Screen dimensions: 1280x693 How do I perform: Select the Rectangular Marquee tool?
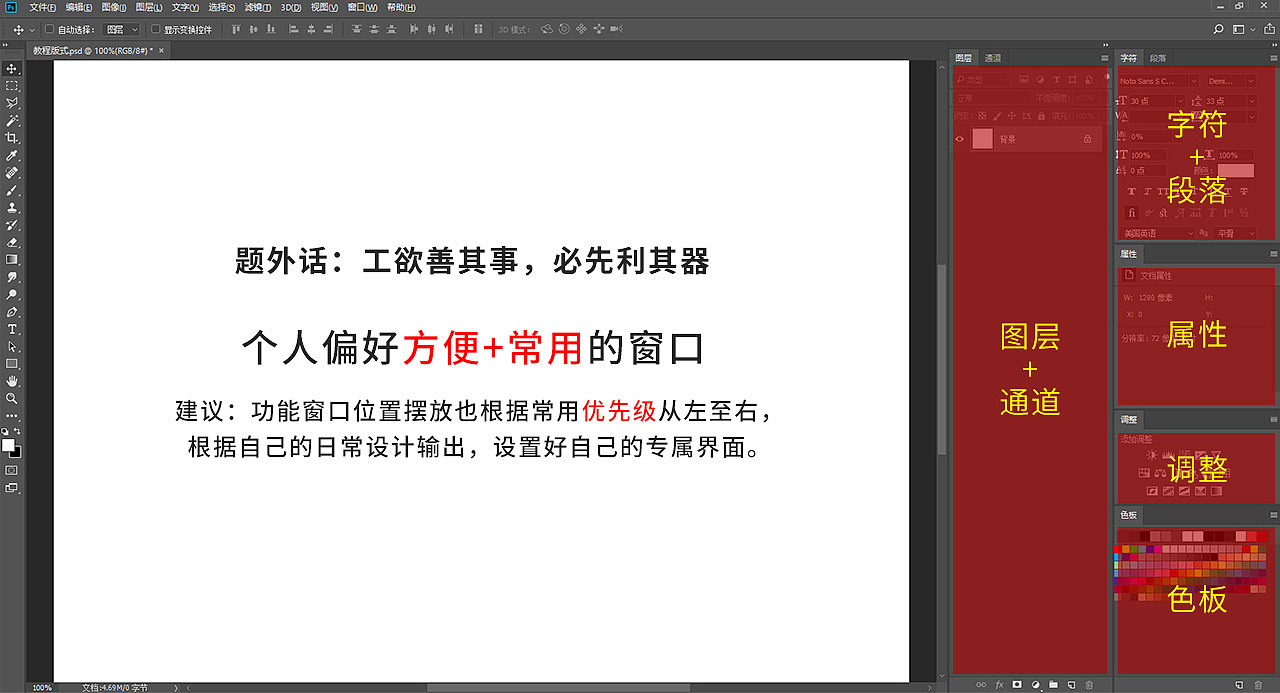coord(12,86)
